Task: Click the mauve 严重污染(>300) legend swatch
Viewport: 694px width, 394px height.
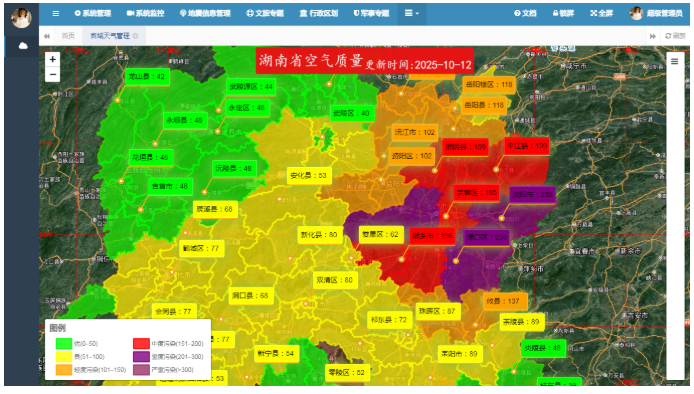Action: coord(141,370)
